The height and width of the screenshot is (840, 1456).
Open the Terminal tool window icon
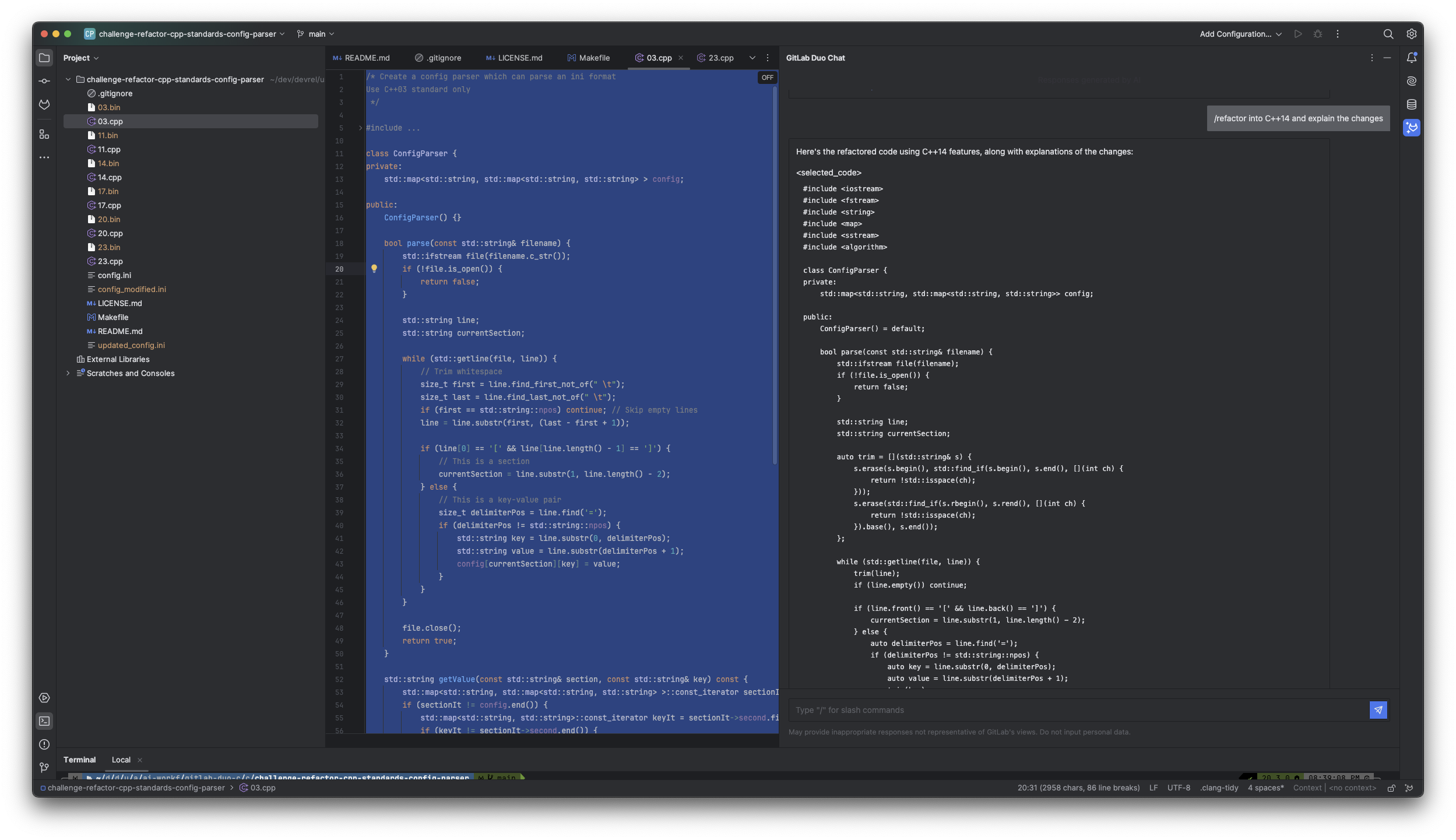tap(44, 721)
